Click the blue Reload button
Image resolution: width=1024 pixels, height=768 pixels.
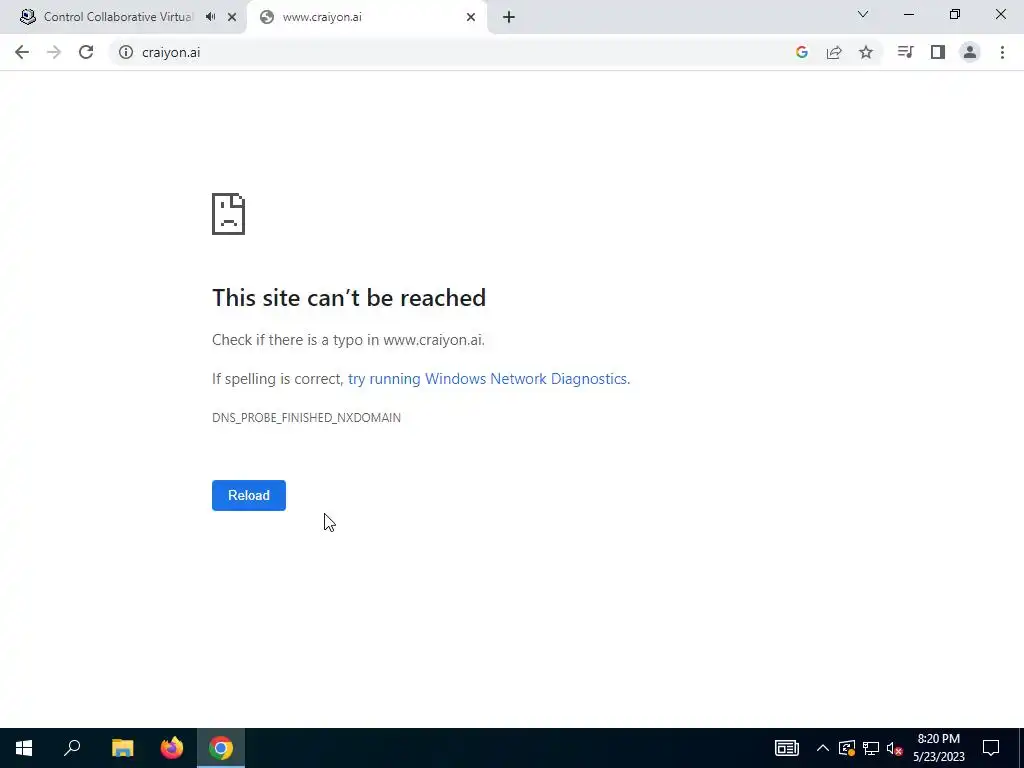pyautogui.click(x=249, y=495)
